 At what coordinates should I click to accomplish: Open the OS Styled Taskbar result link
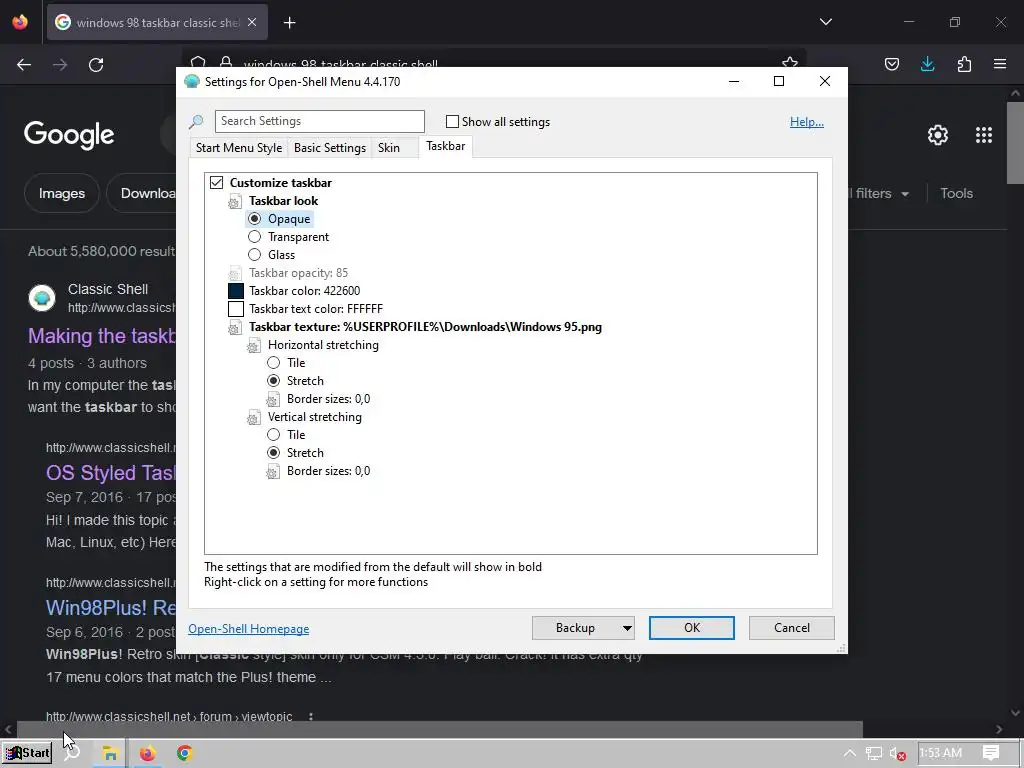pyautogui.click(x=110, y=473)
